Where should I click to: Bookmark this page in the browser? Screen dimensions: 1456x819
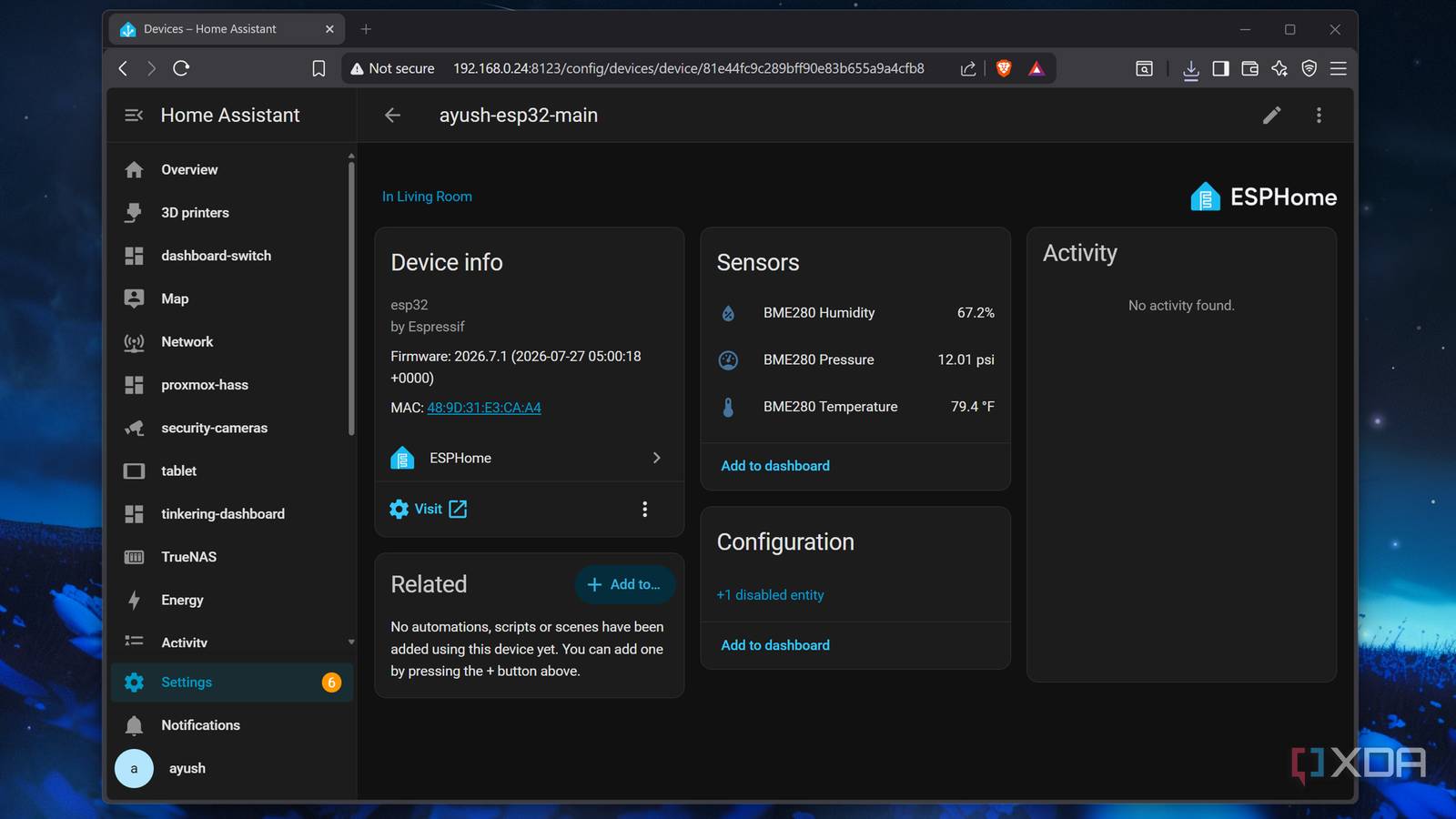tap(318, 68)
